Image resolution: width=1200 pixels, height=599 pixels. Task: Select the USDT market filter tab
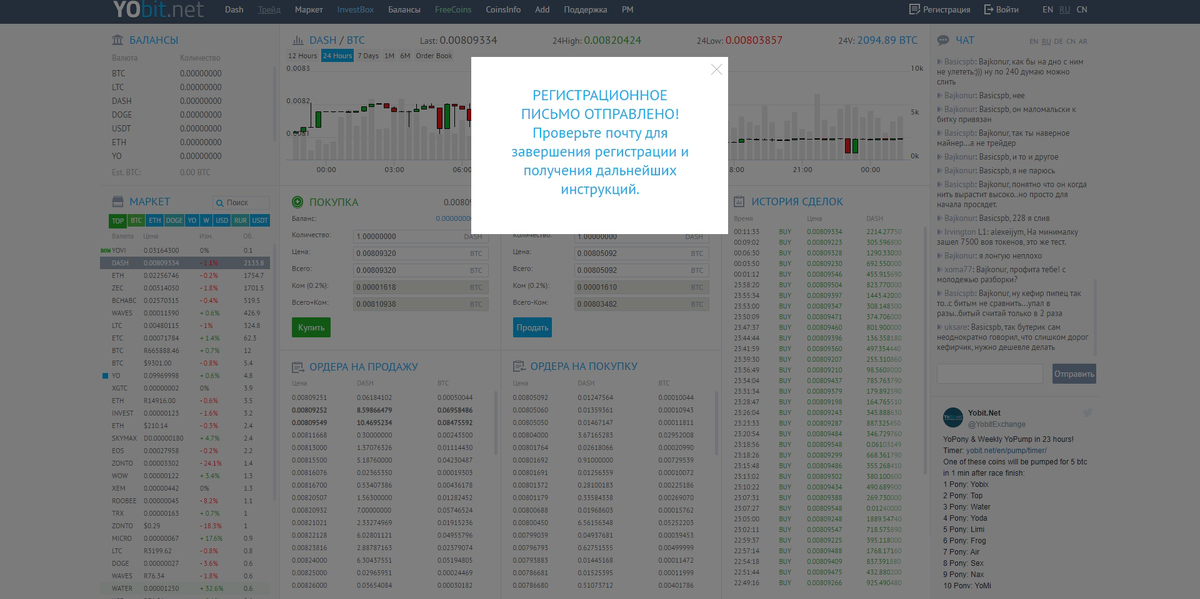[260, 220]
